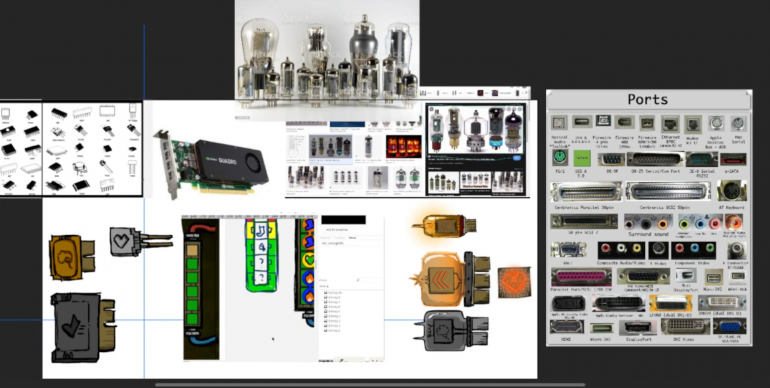770x388 pixels.
Task: Select the glowing orange heart square tile
Action: tap(514, 282)
